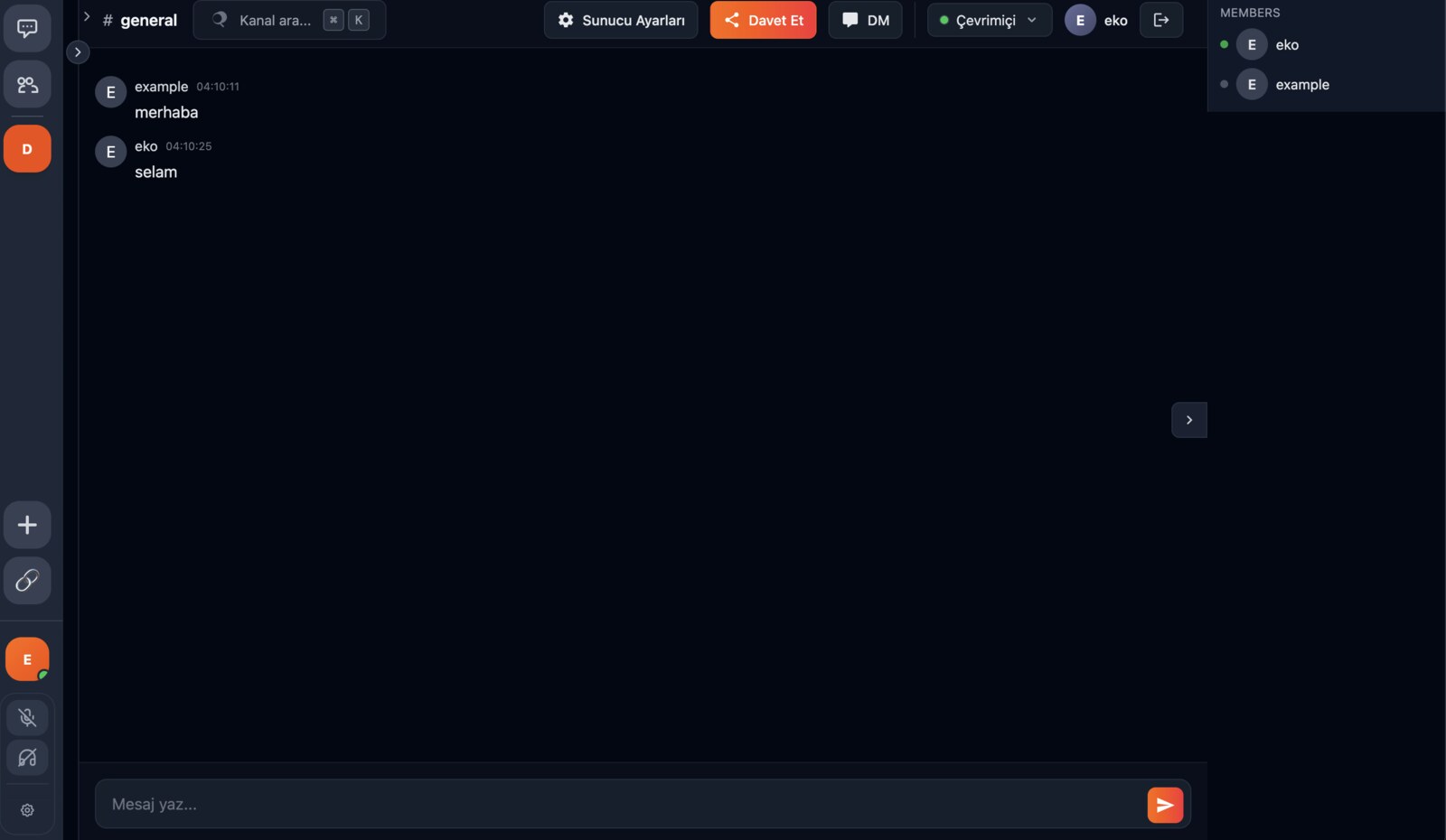Screen dimensions: 1446x840
Task: Click the MEMBERS panel heading
Action: [1250, 13]
